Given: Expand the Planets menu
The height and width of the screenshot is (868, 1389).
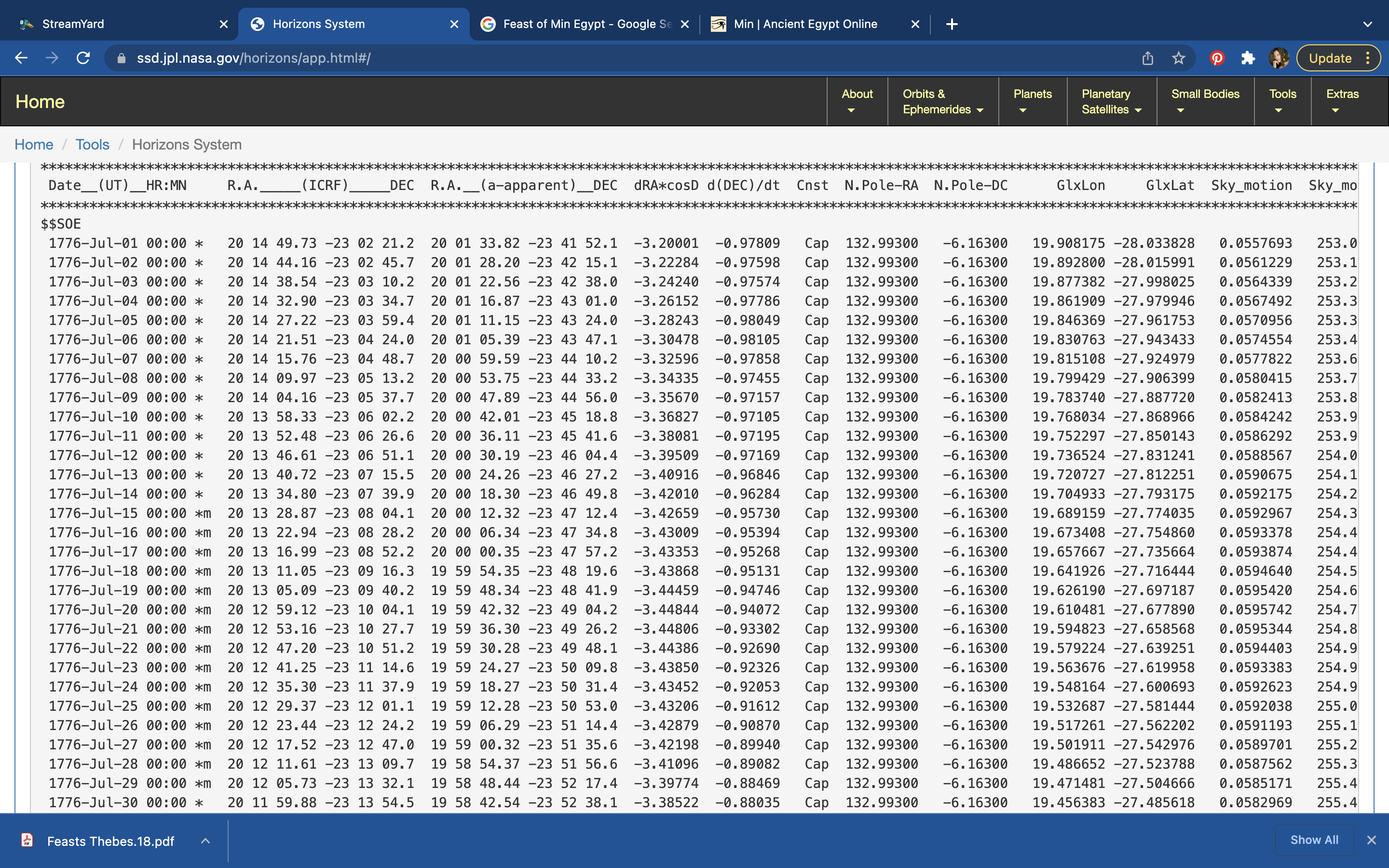Looking at the screenshot, I should tap(1033, 102).
